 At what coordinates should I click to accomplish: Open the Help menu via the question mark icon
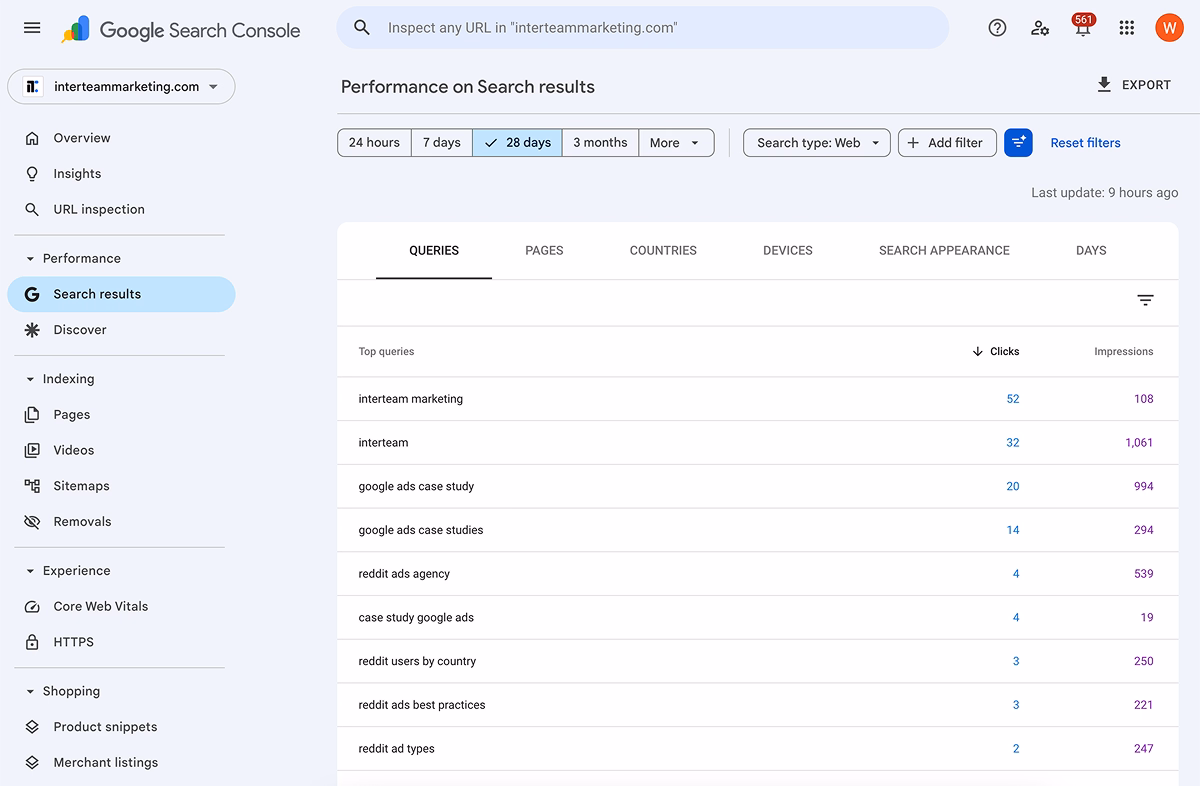[997, 27]
